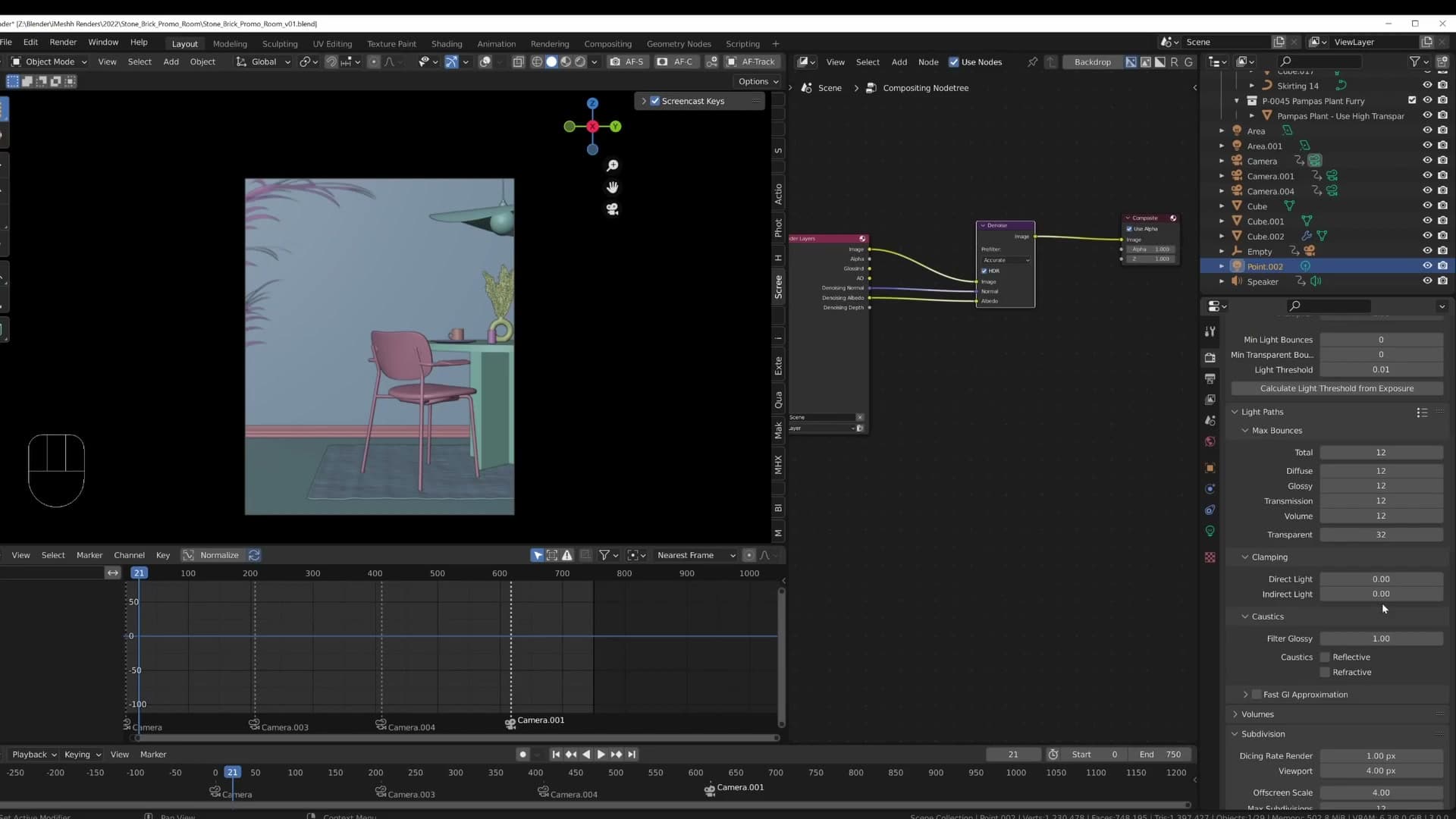Expand the Volumes panel
Viewport: 1456px width, 819px height.
pos(1235,714)
